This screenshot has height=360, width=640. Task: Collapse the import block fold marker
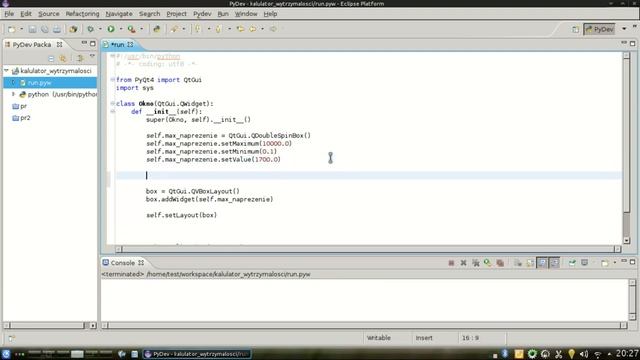point(113,80)
